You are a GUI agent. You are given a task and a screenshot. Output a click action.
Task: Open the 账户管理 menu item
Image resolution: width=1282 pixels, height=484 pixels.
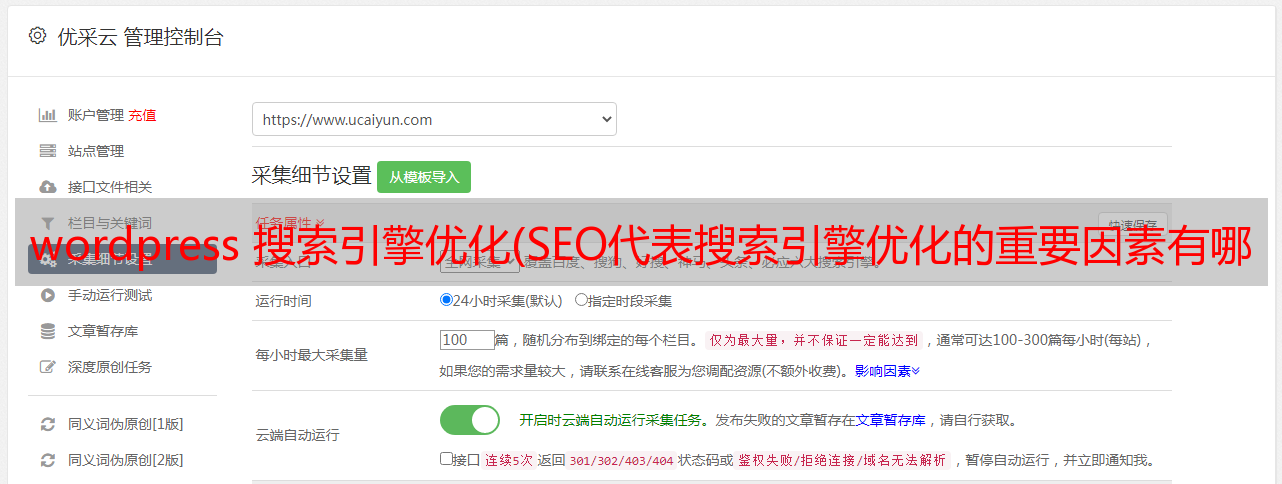coord(96,115)
